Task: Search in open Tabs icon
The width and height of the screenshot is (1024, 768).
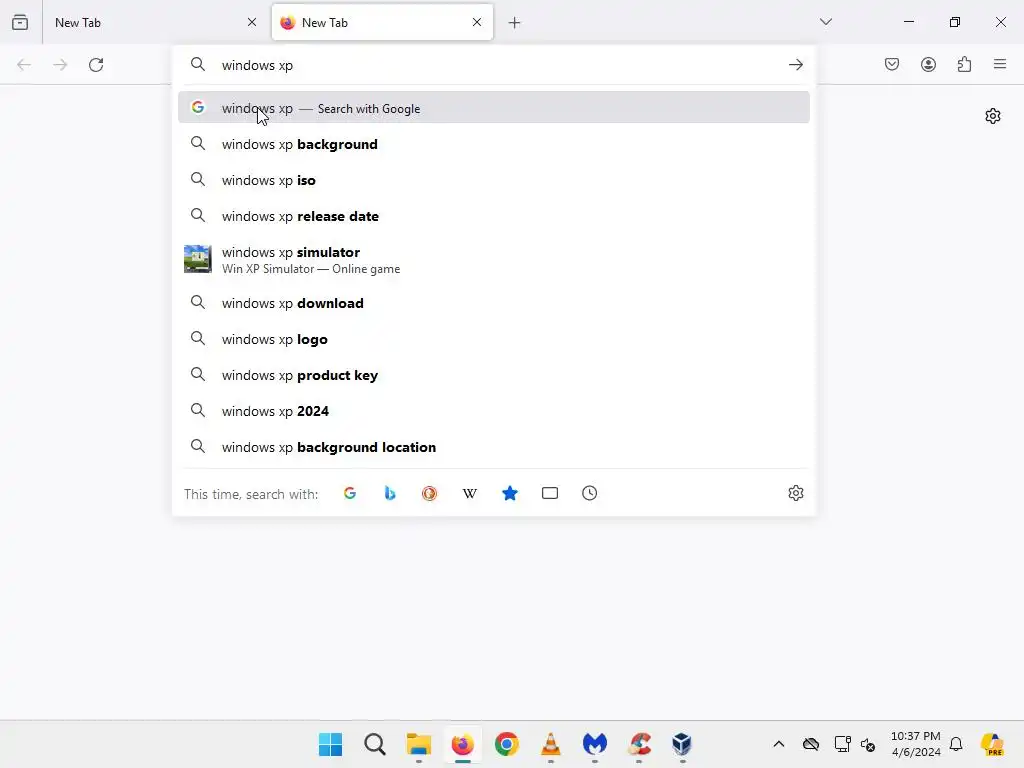Action: [550, 493]
